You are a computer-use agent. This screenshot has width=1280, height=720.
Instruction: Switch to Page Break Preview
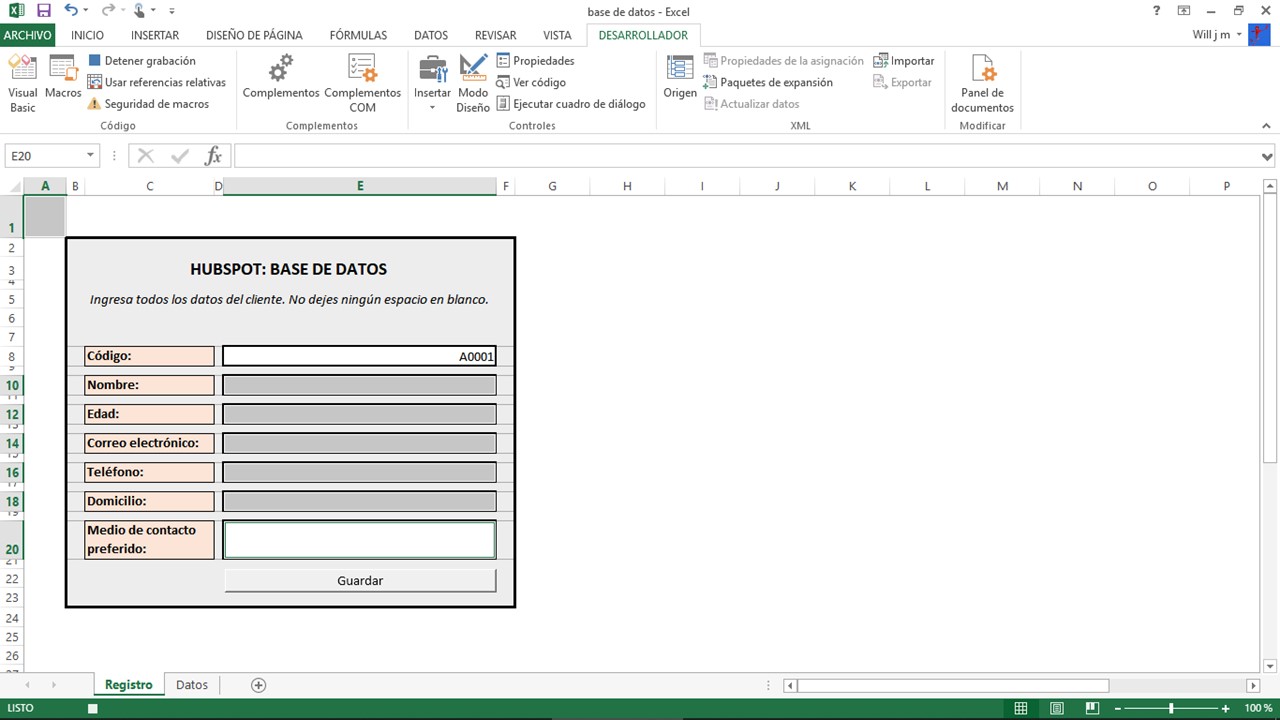[1093, 708]
